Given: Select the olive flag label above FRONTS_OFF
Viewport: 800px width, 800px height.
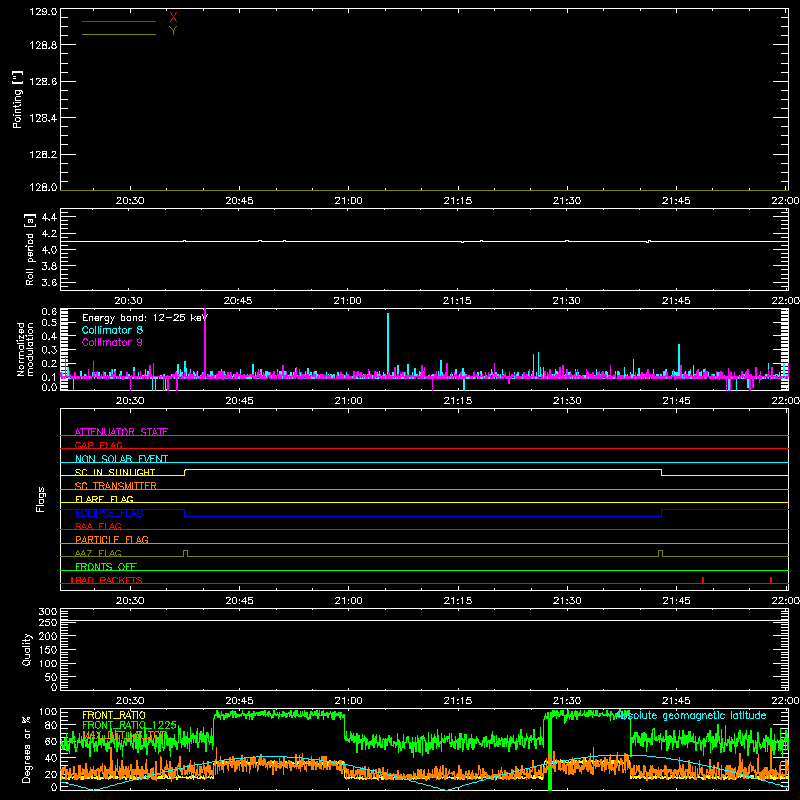Looking at the screenshot, I should click(x=98, y=553).
